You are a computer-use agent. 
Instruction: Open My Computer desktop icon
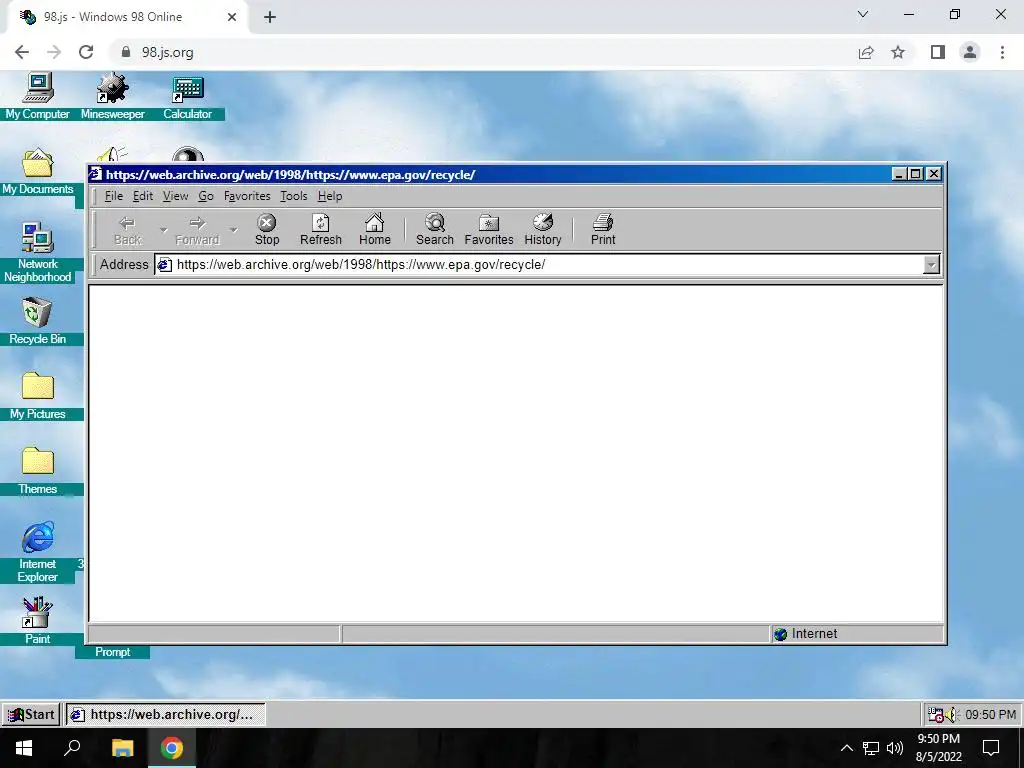click(x=37, y=97)
